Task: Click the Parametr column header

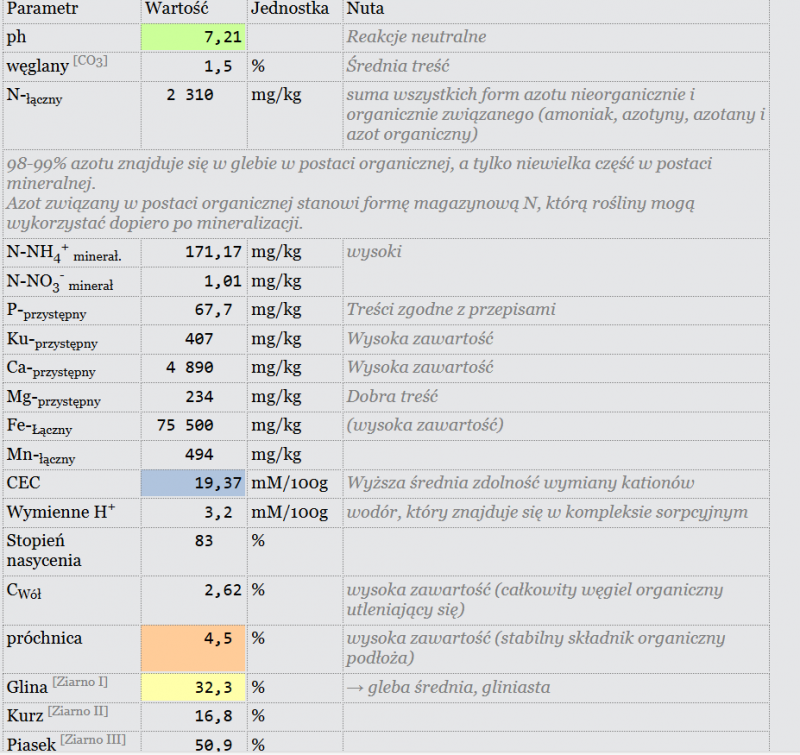Action: (42, 9)
